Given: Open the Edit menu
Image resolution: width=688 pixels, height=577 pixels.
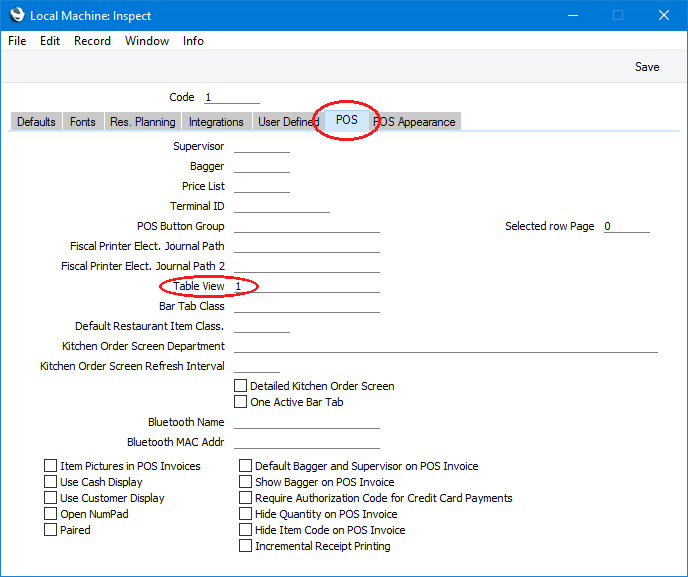Looking at the screenshot, I should coord(50,41).
